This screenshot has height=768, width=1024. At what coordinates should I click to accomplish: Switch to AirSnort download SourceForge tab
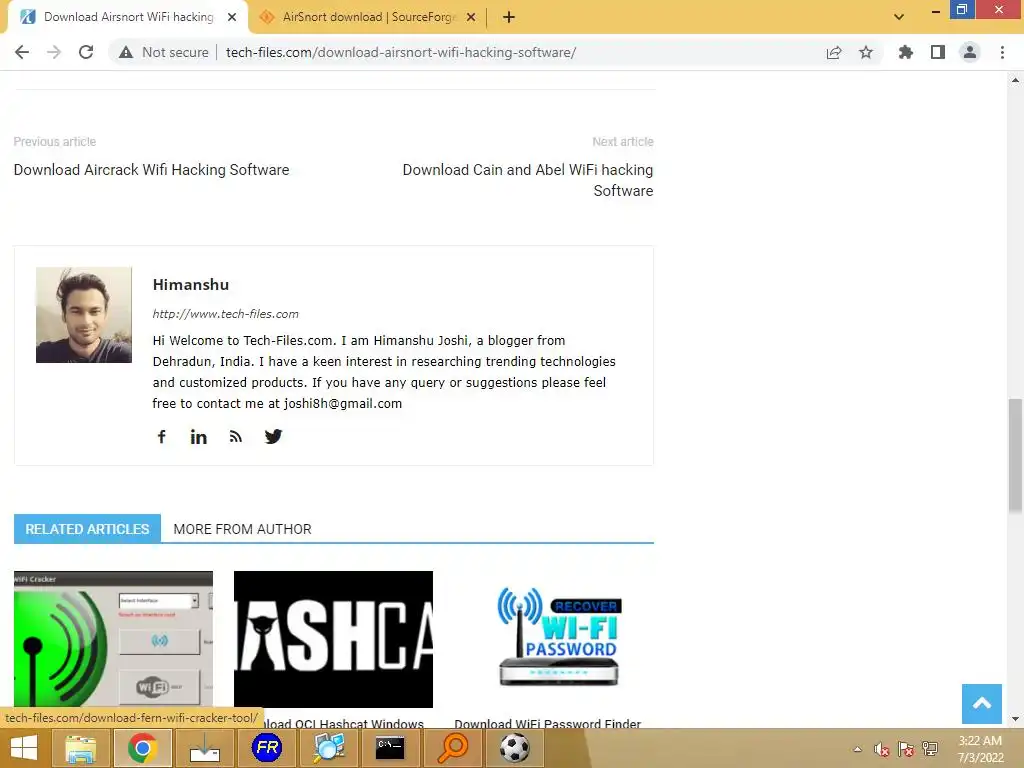pos(368,17)
